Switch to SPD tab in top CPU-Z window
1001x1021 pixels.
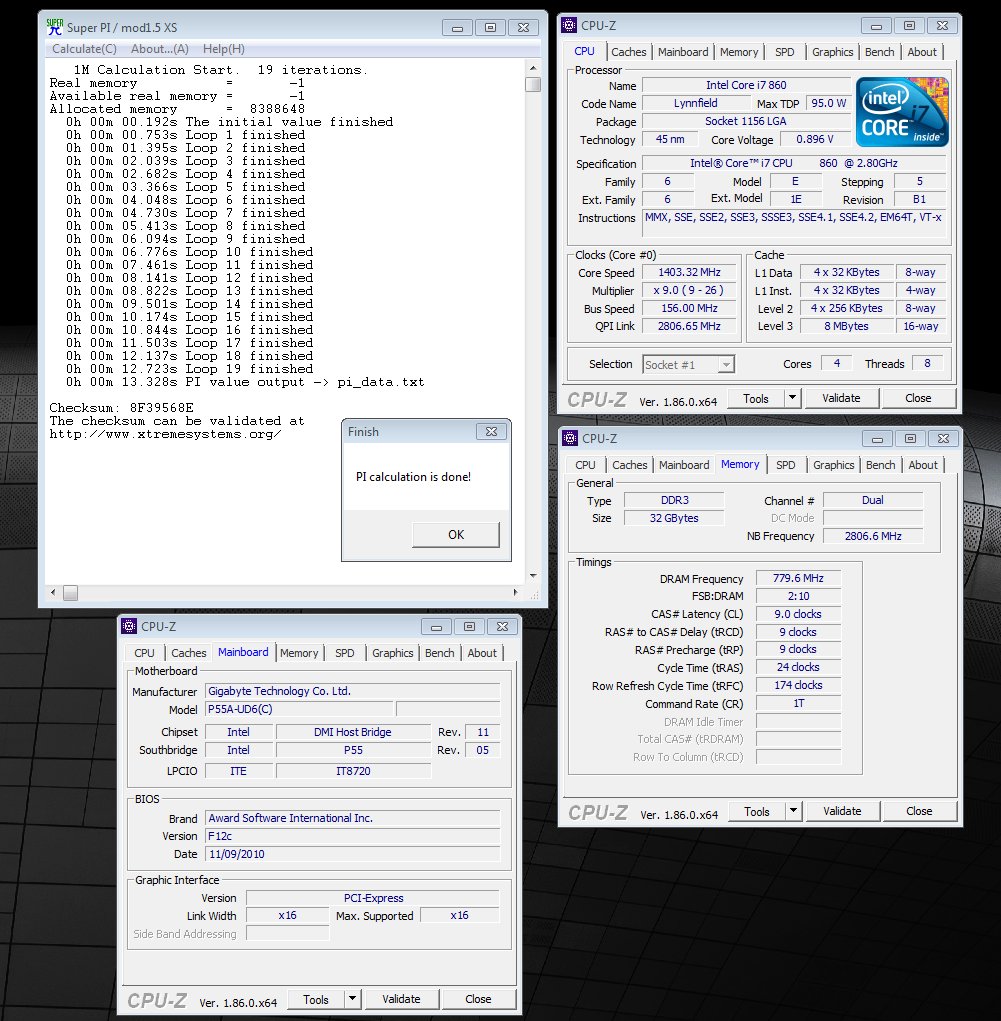coord(784,52)
